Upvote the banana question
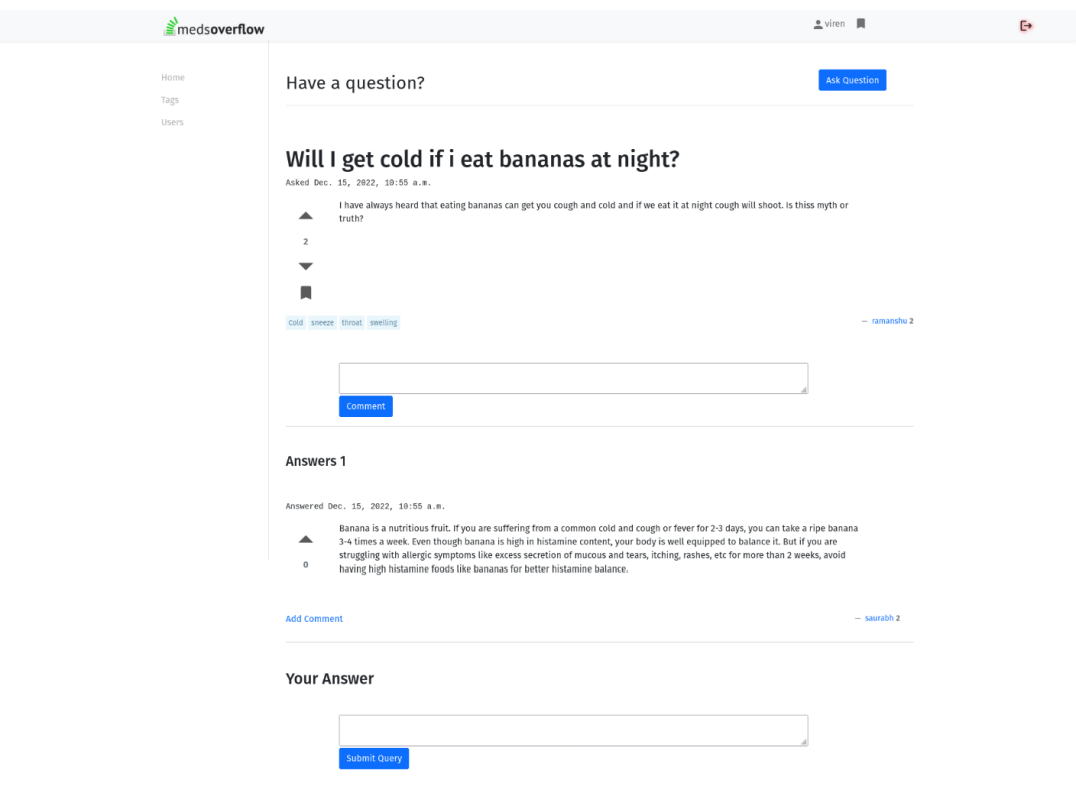The width and height of the screenshot is (1076, 804). coord(305,216)
